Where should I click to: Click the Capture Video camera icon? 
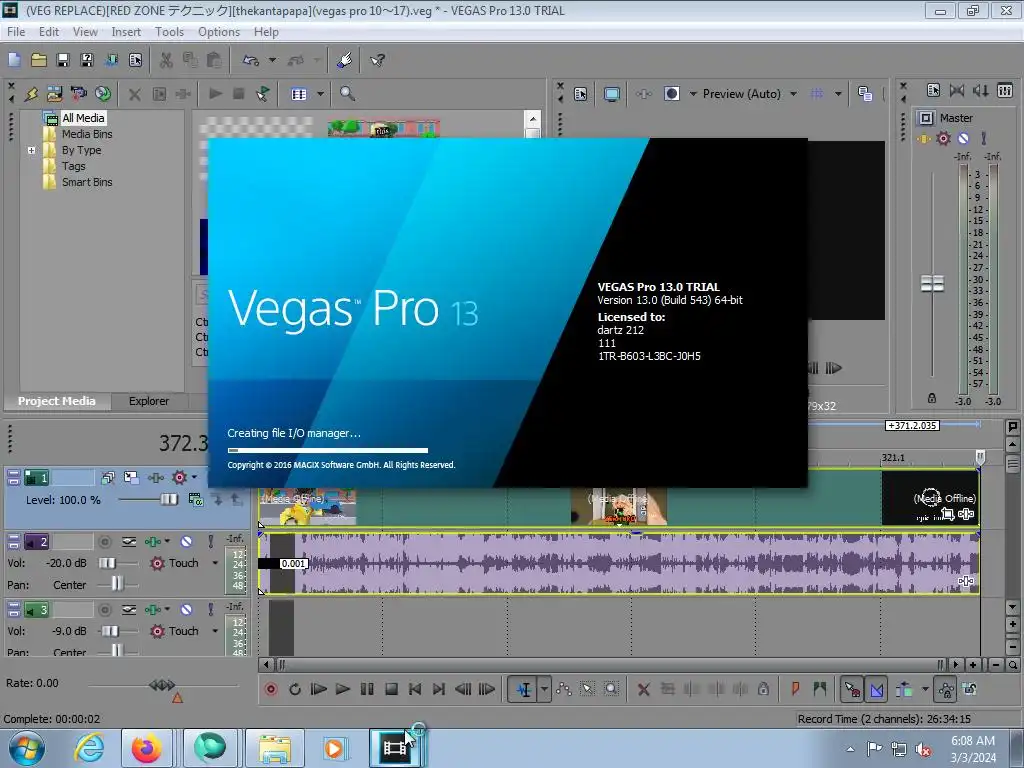(78, 94)
